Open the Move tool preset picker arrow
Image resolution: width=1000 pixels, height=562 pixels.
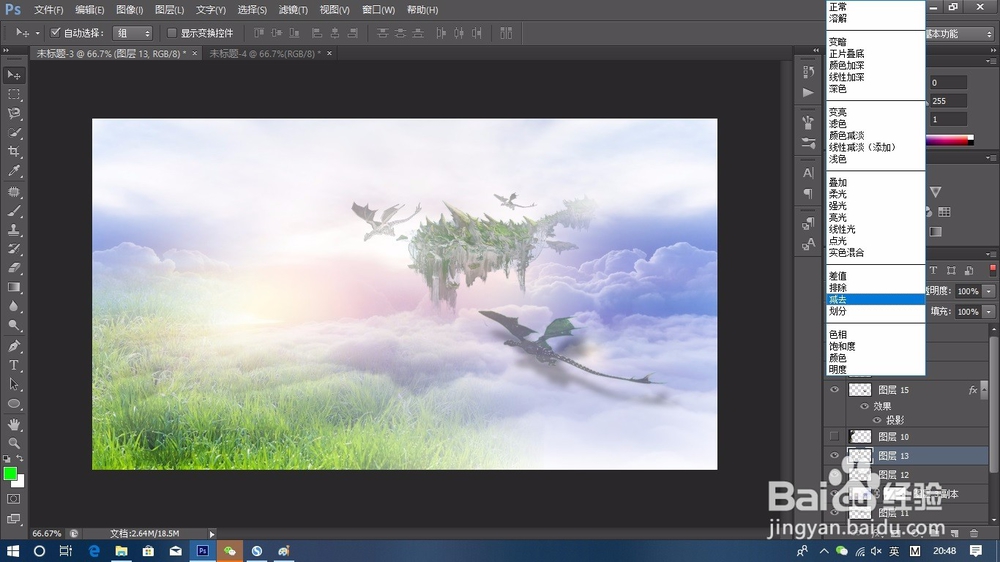[x=38, y=33]
